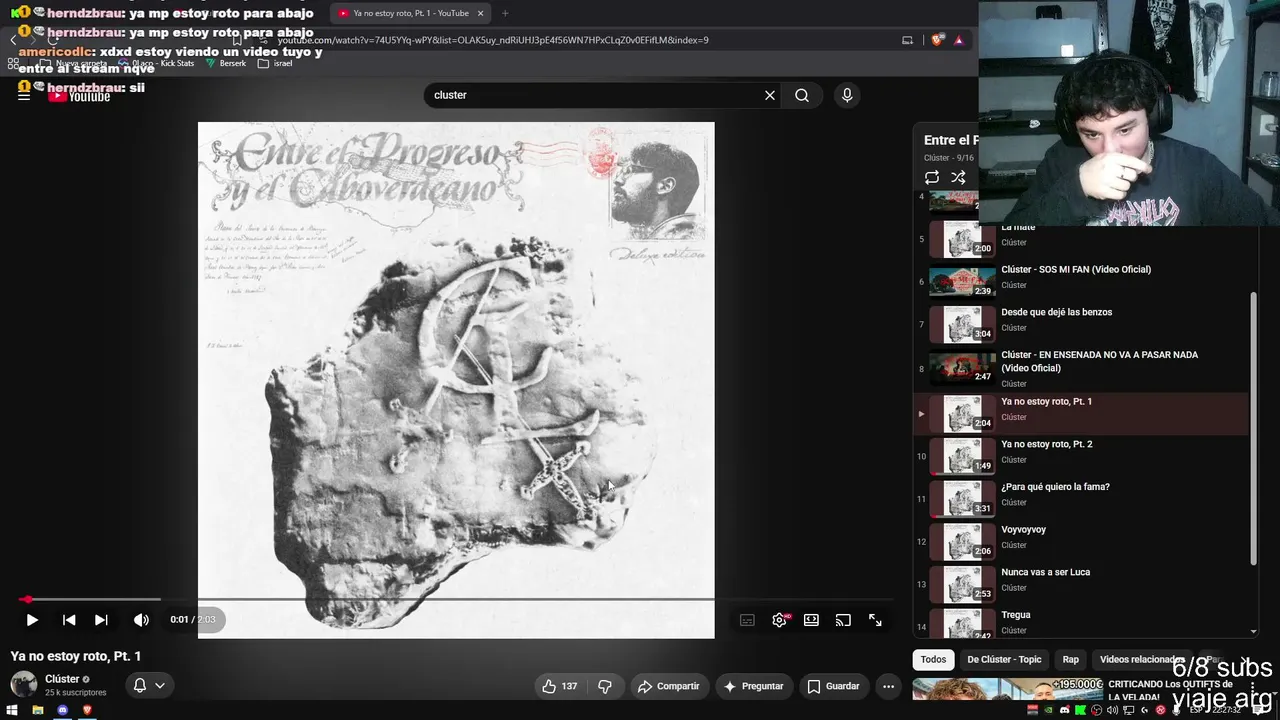The height and width of the screenshot is (720, 1280).
Task: Click the browser address bar URL
Action: [x=493, y=40]
